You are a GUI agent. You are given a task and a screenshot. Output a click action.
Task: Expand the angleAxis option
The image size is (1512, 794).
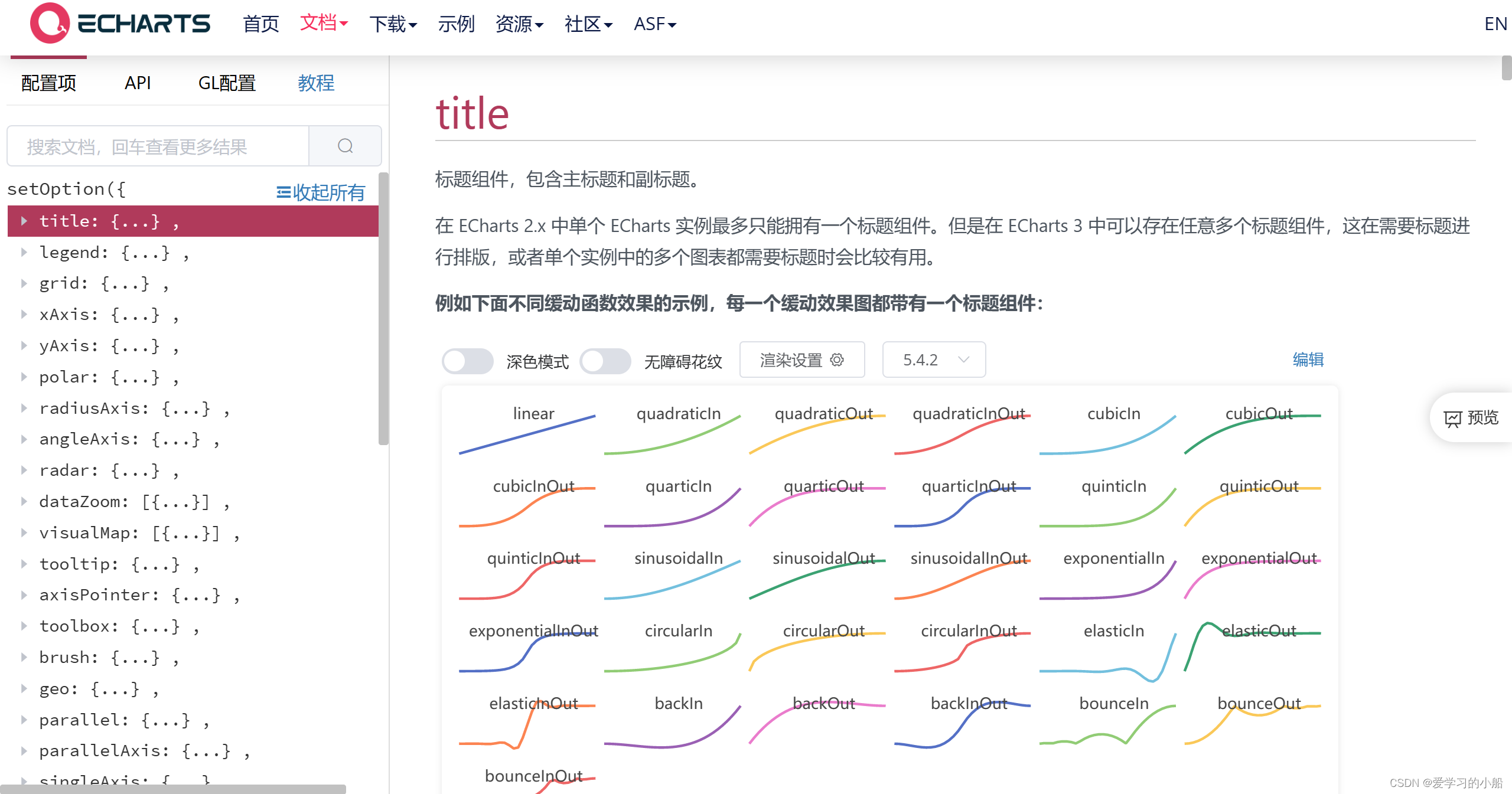click(24, 439)
